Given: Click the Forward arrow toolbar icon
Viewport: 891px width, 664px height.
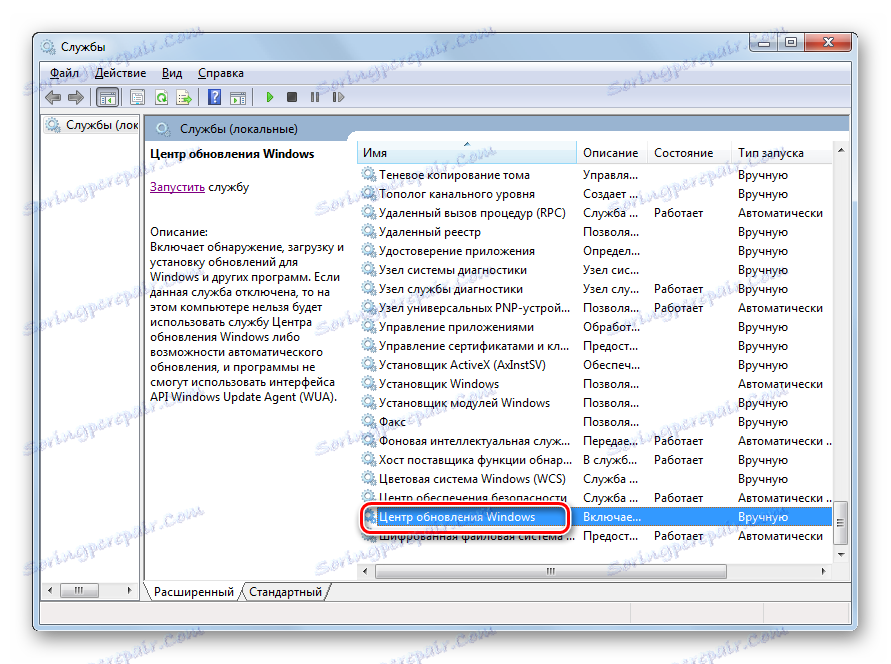Looking at the screenshot, I should [x=76, y=98].
